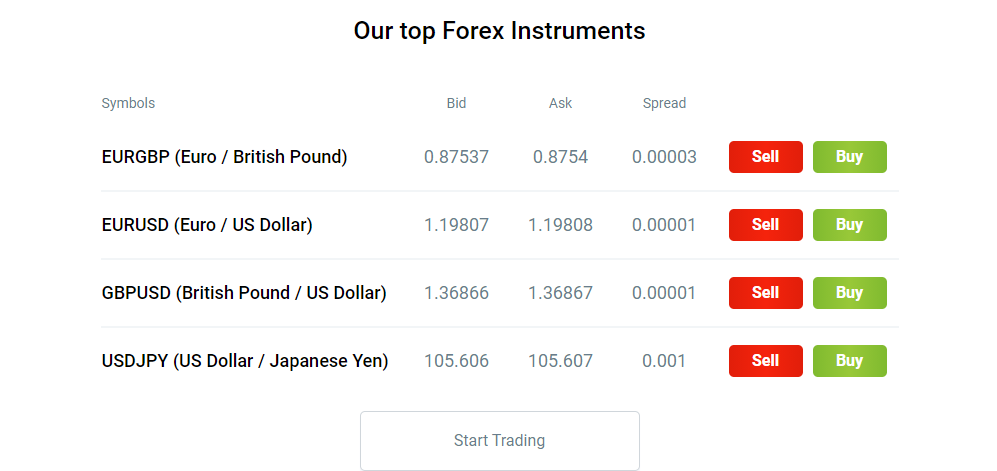Select the EURGBP (Euro / British Pound) symbol
The width and height of the screenshot is (997, 471).
[224, 157]
